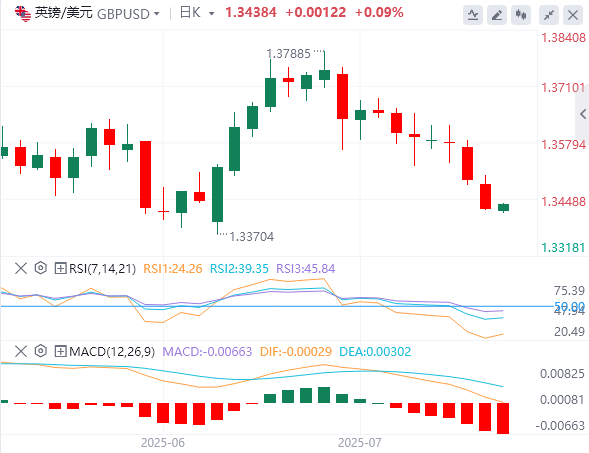Remove the MACD indicator panel

[x=21, y=351]
